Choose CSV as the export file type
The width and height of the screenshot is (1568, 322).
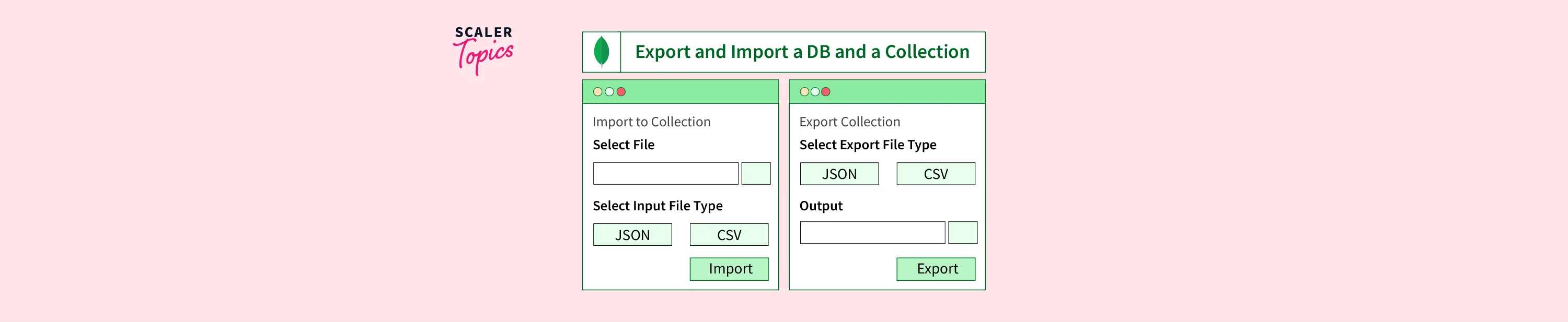[x=936, y=174]
